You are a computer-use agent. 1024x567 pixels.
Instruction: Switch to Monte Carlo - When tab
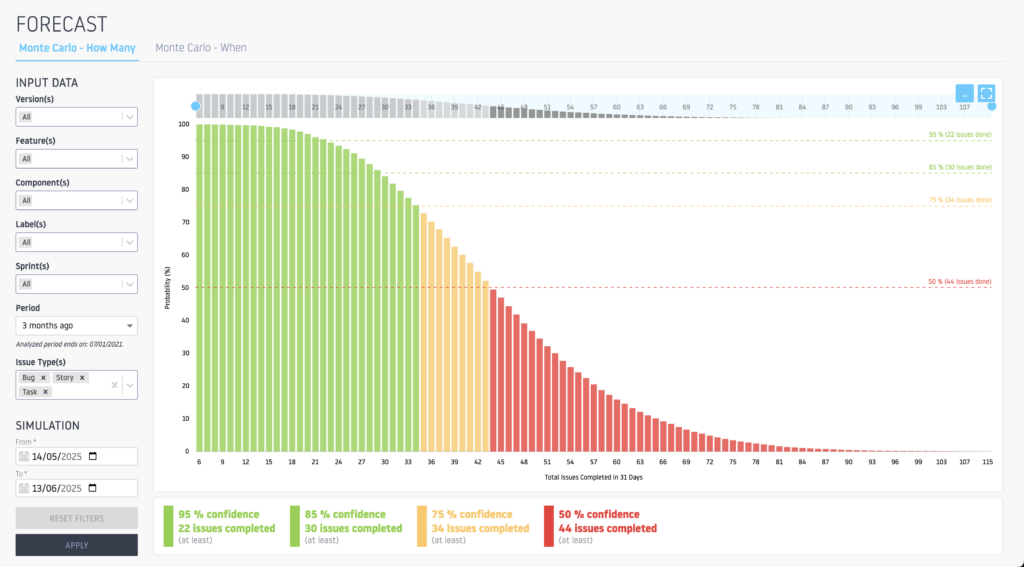(x=200, y=47)
